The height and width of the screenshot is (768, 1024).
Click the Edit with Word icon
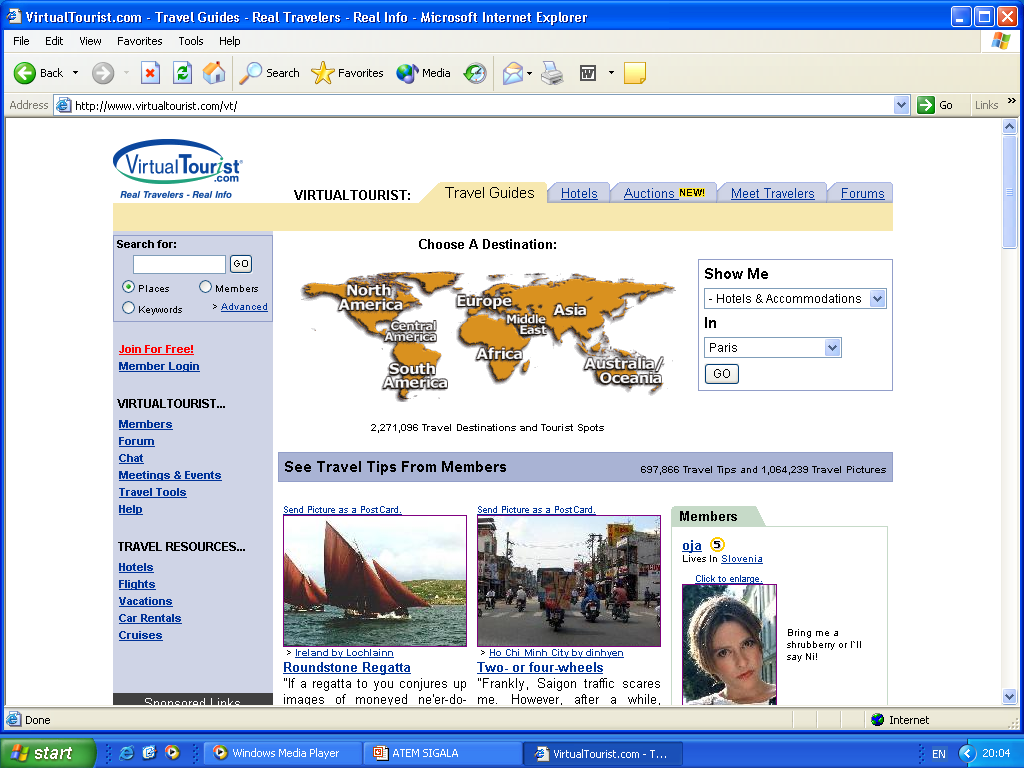(588, 73)
